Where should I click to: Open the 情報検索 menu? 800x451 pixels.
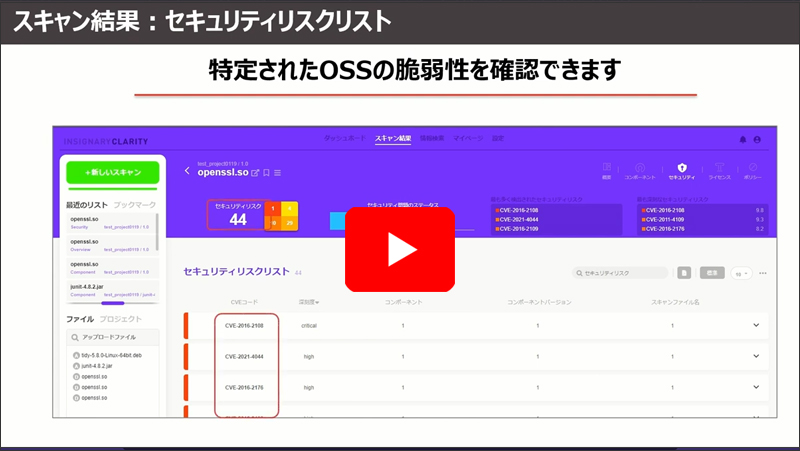[432, 138]
